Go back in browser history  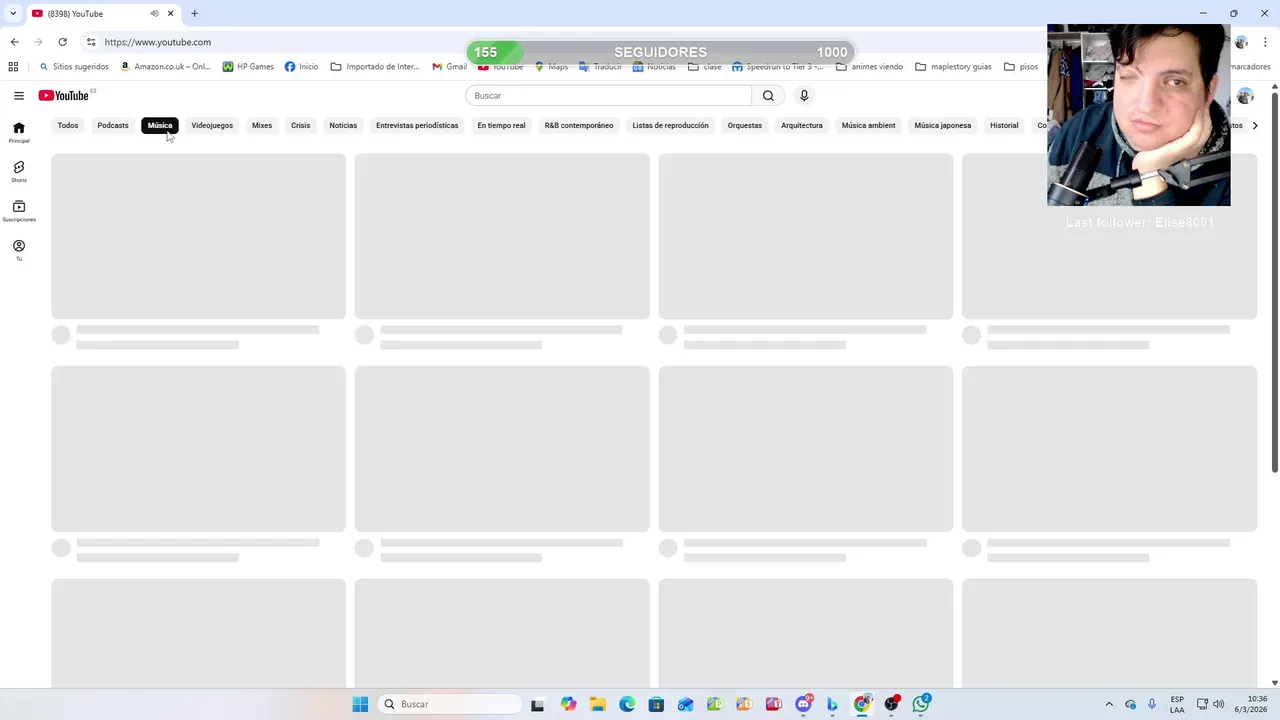coord(14,42)
